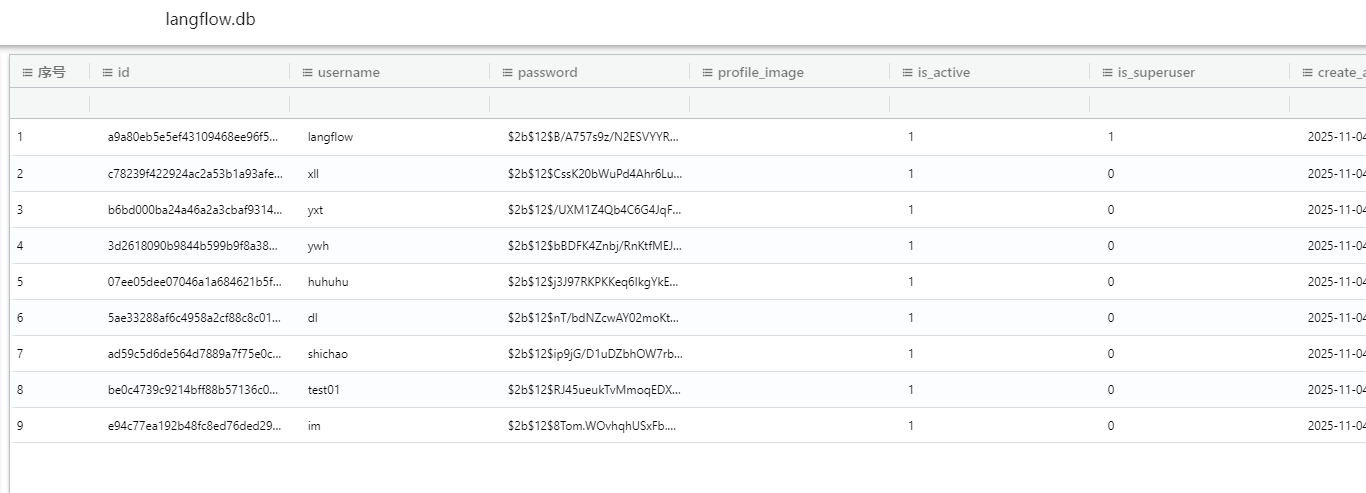Open the is_active column menu icon
This screenshot has height=493, width=1366.
907,72
